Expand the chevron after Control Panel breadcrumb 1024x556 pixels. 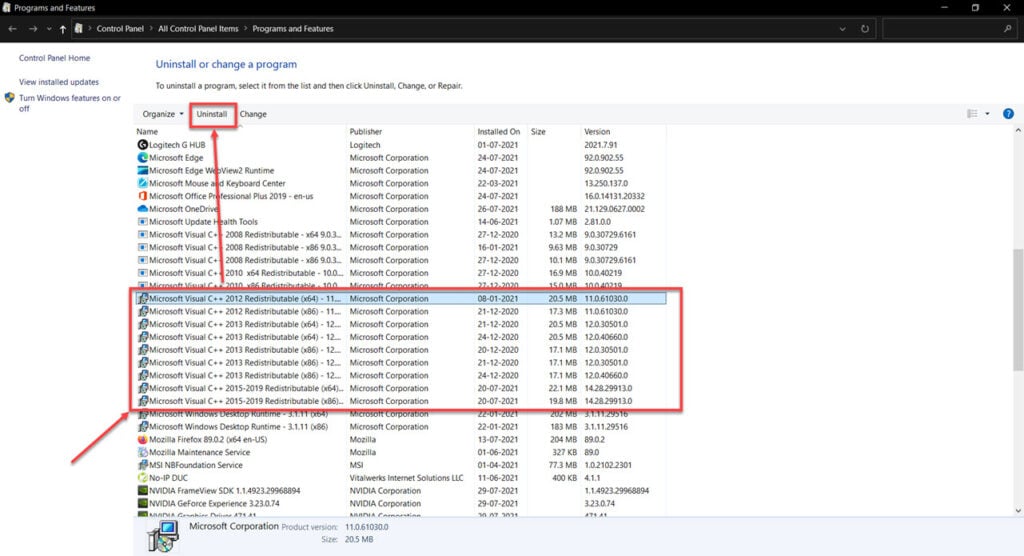coord(151,29)
